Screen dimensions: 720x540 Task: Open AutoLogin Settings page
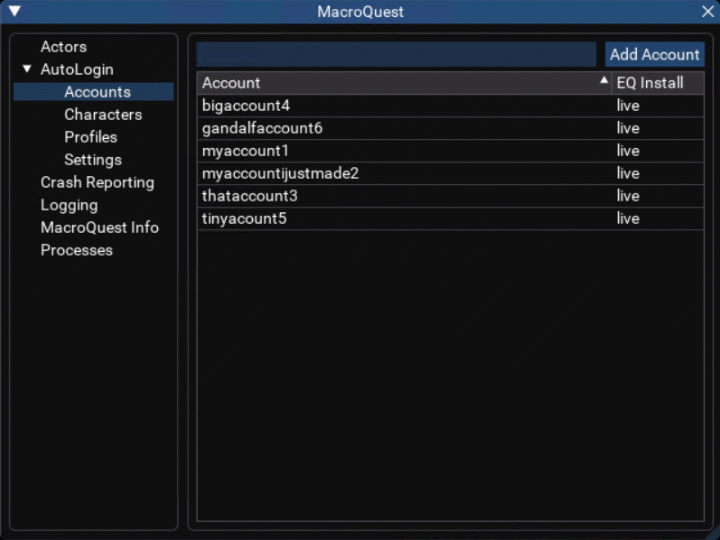[x=93, y=160]
